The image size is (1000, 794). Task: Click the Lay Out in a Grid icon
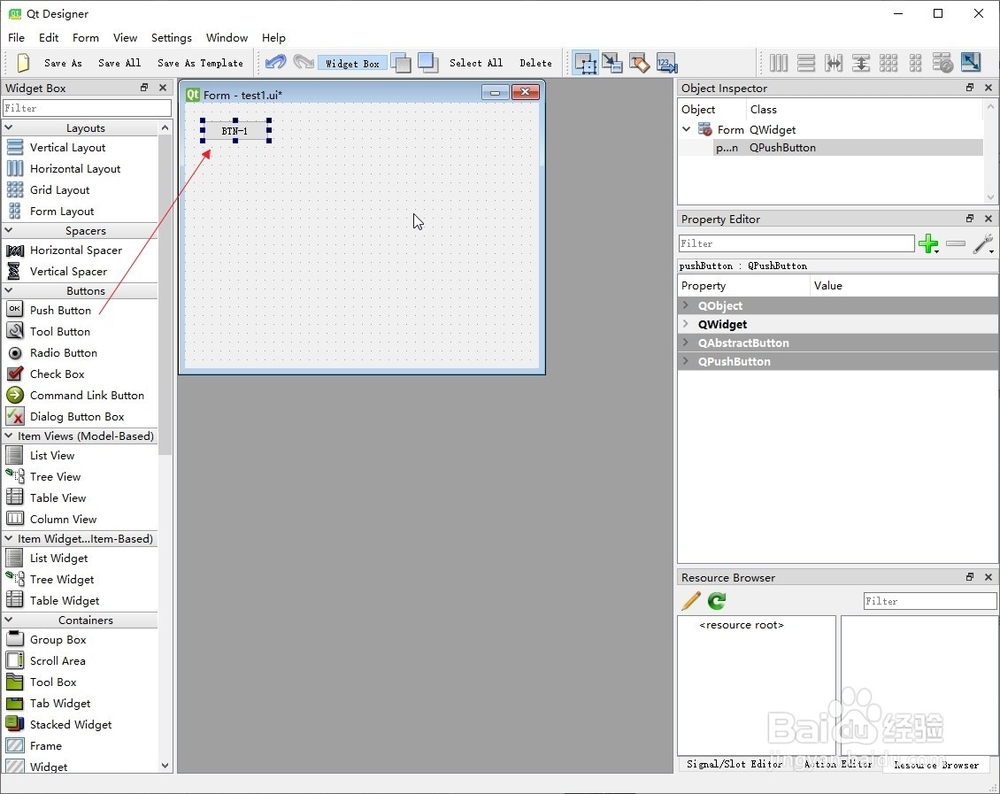tap(888, 62)
